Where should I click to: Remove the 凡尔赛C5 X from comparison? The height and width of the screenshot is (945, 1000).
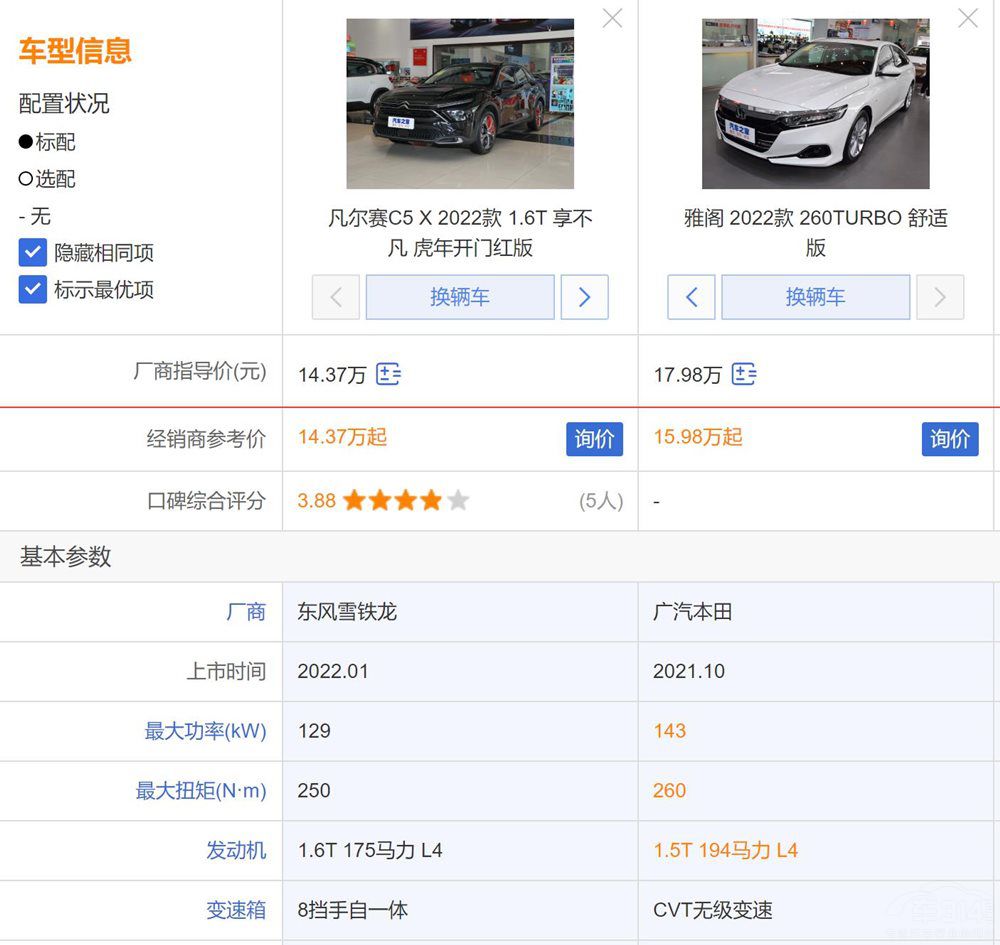612,18
